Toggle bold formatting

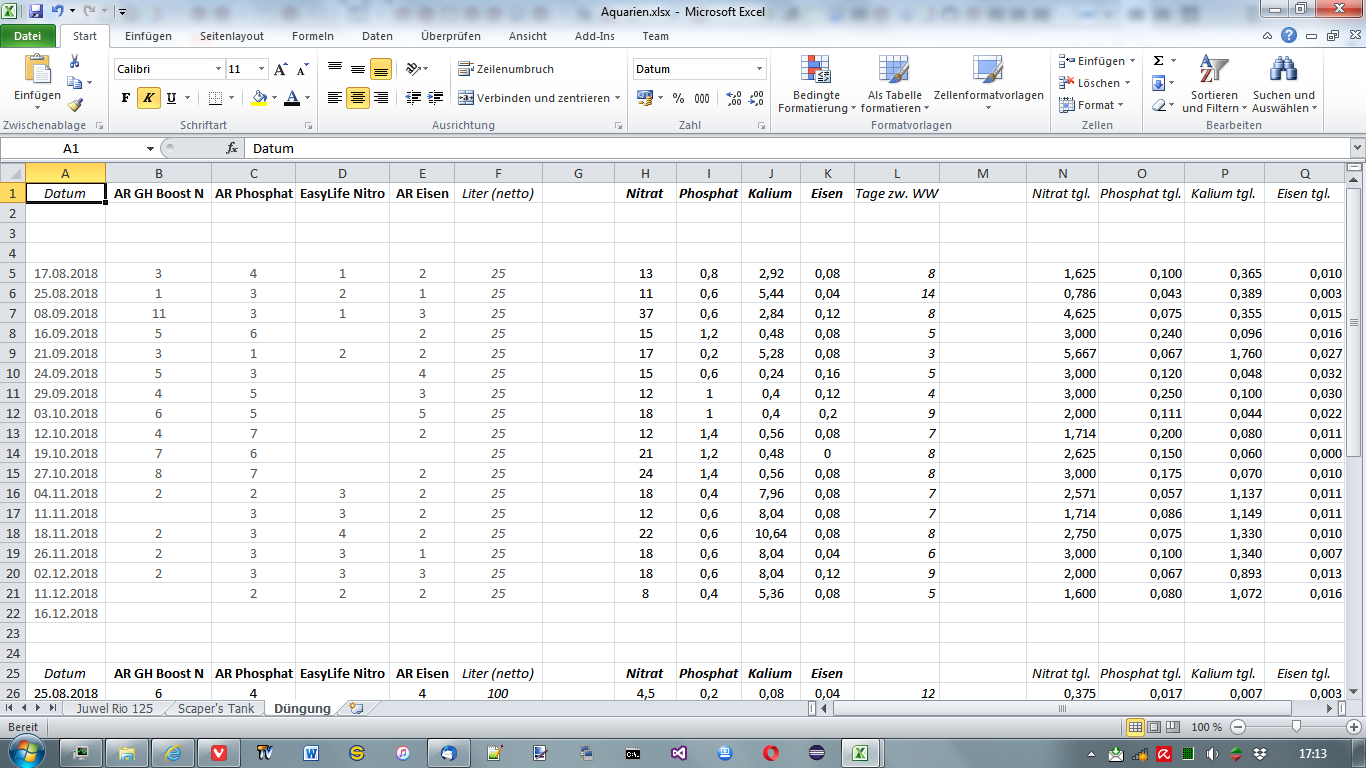[125, 98]
